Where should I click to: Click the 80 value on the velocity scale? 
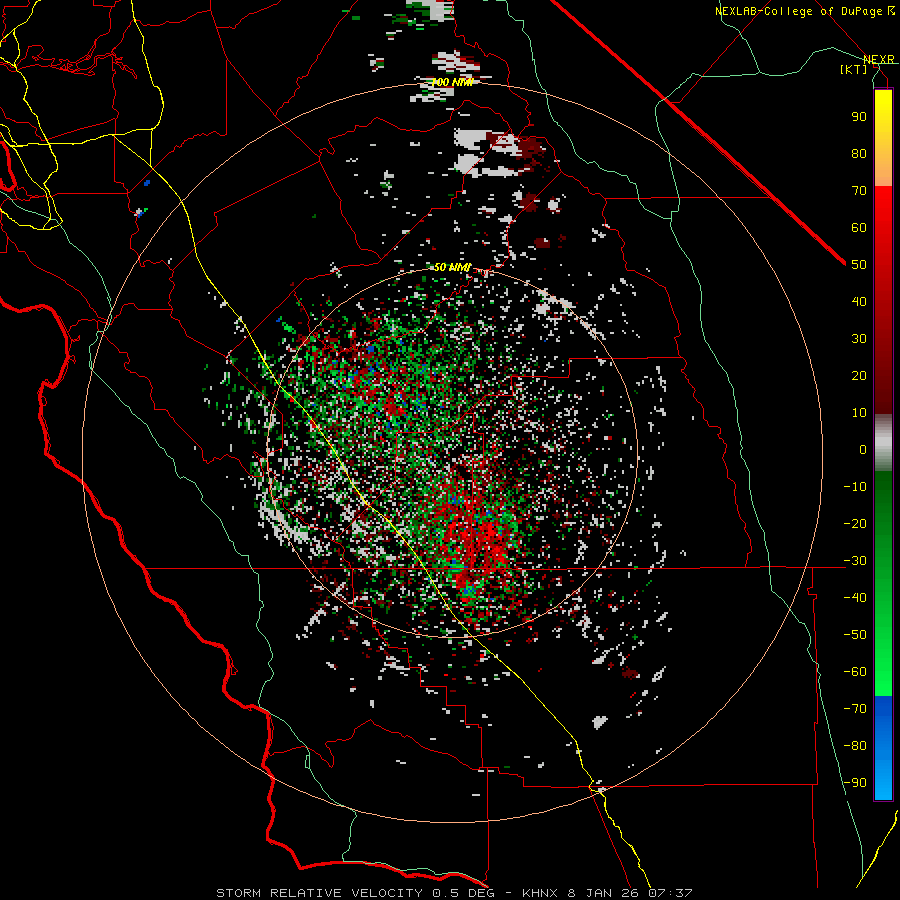click(x=859, y=153)
